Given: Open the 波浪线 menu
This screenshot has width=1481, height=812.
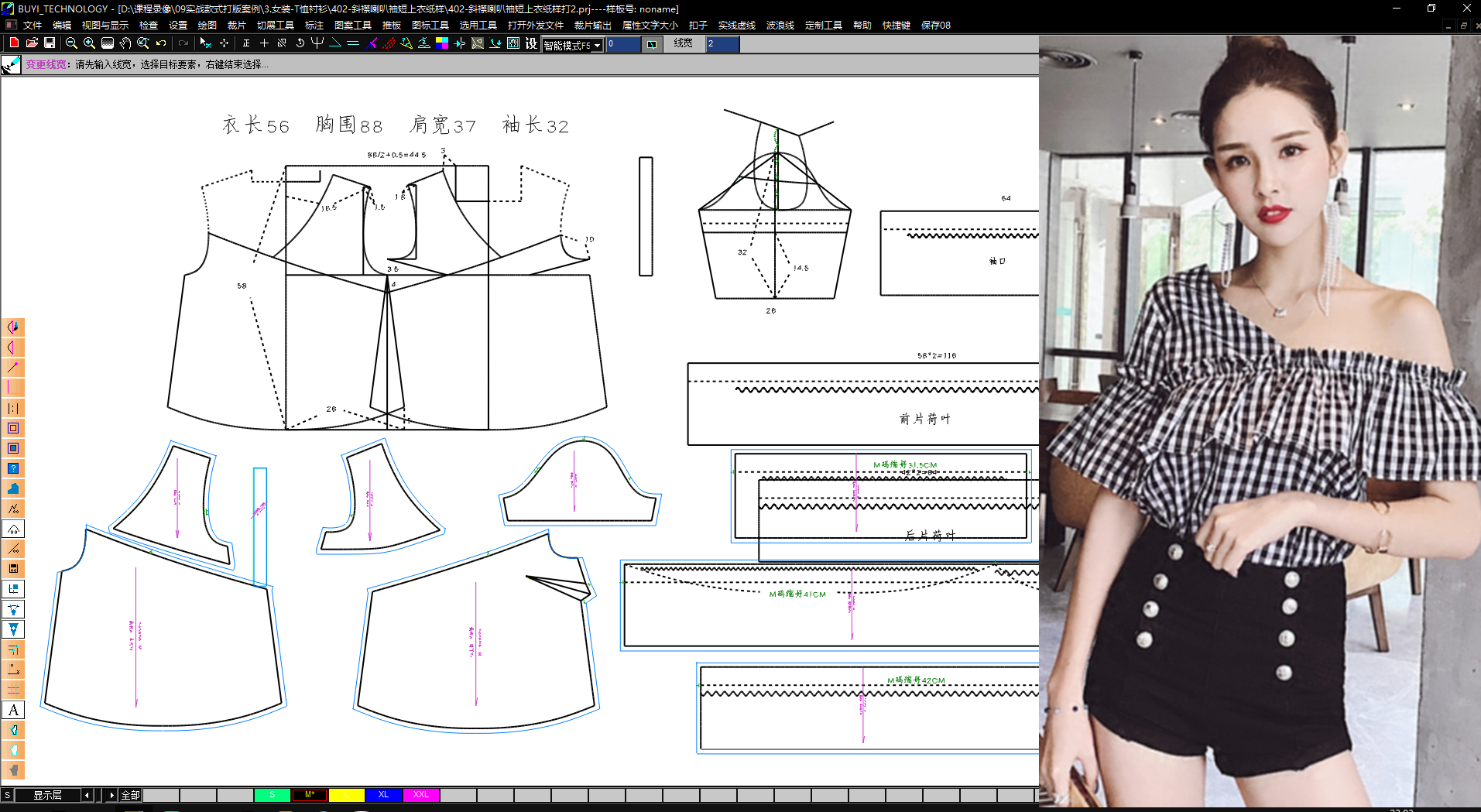Looking at the screenshot, I should point(780,26).
